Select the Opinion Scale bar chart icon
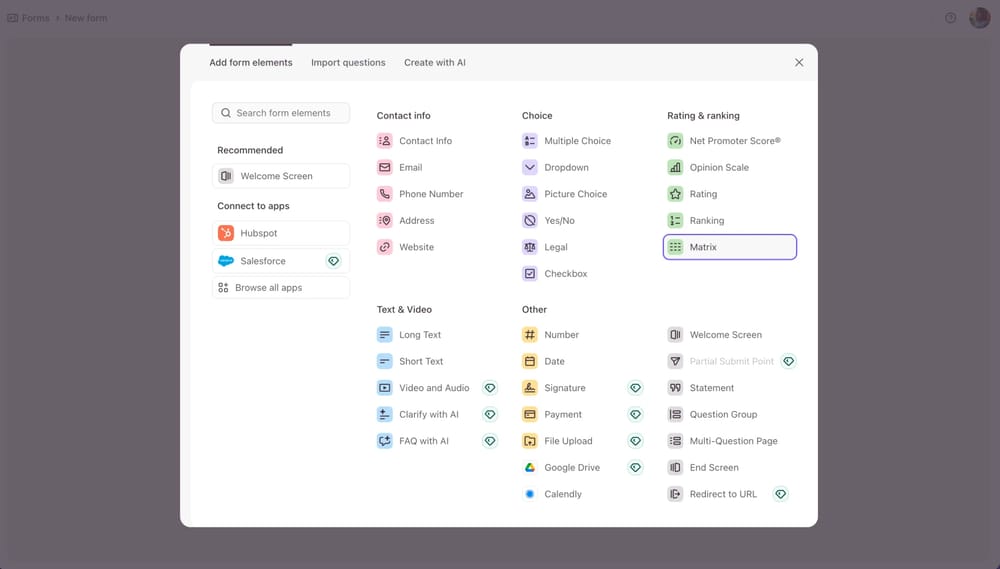Screen dimensions: 1000x569 (675, 168)
